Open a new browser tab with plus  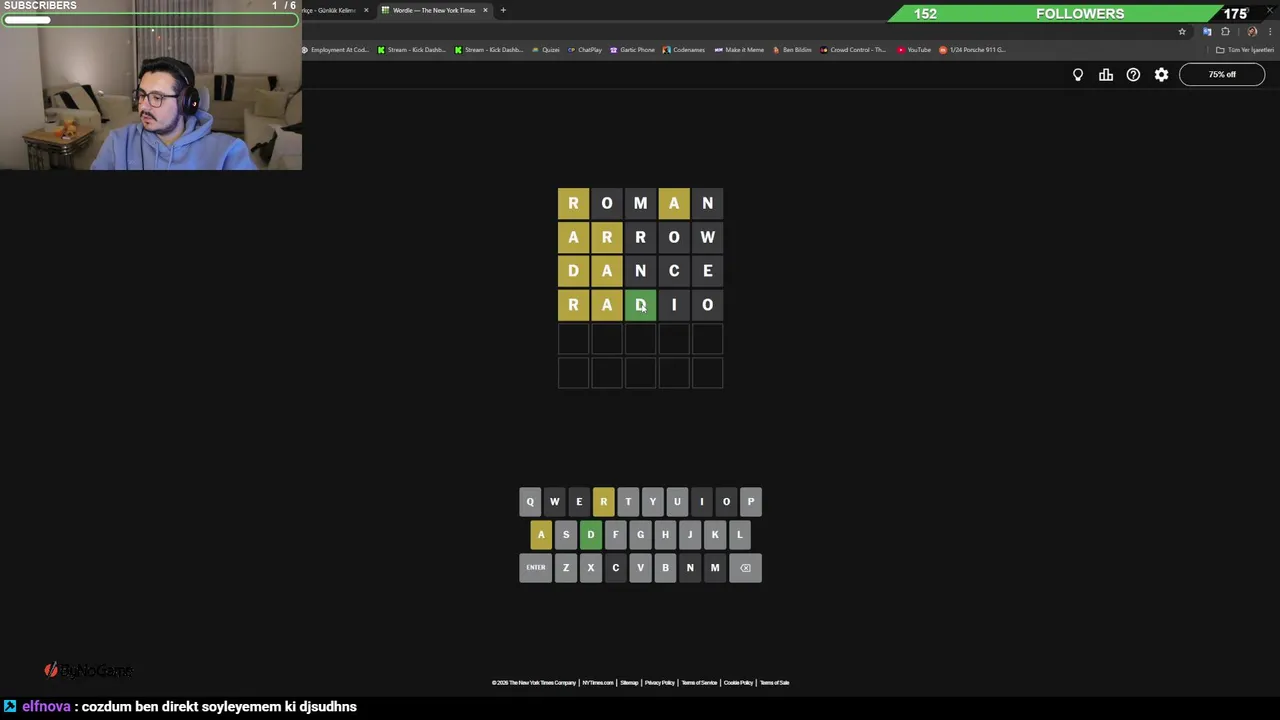coord(503,10)
